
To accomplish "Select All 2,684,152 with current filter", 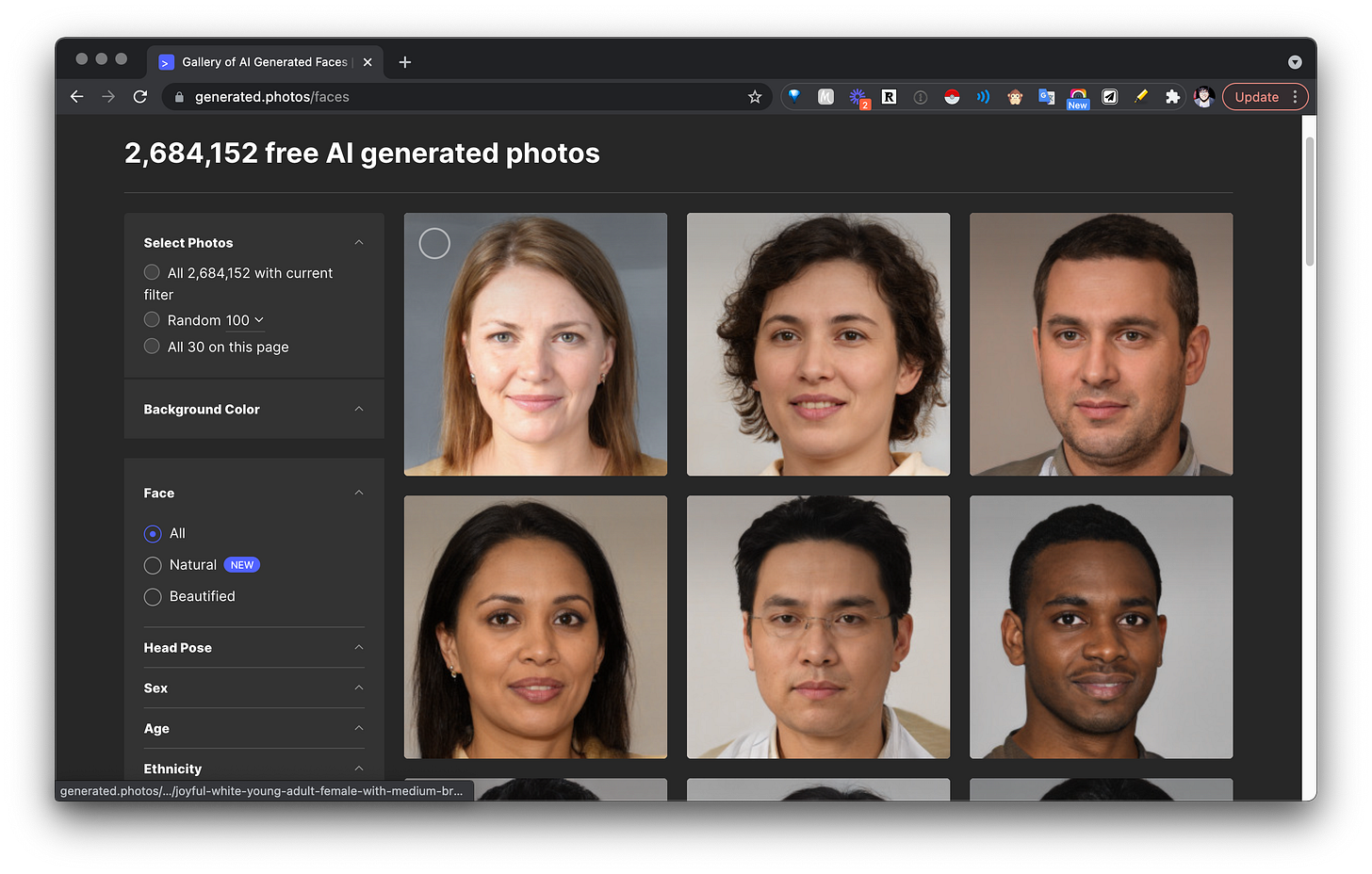I will (152, 272).
